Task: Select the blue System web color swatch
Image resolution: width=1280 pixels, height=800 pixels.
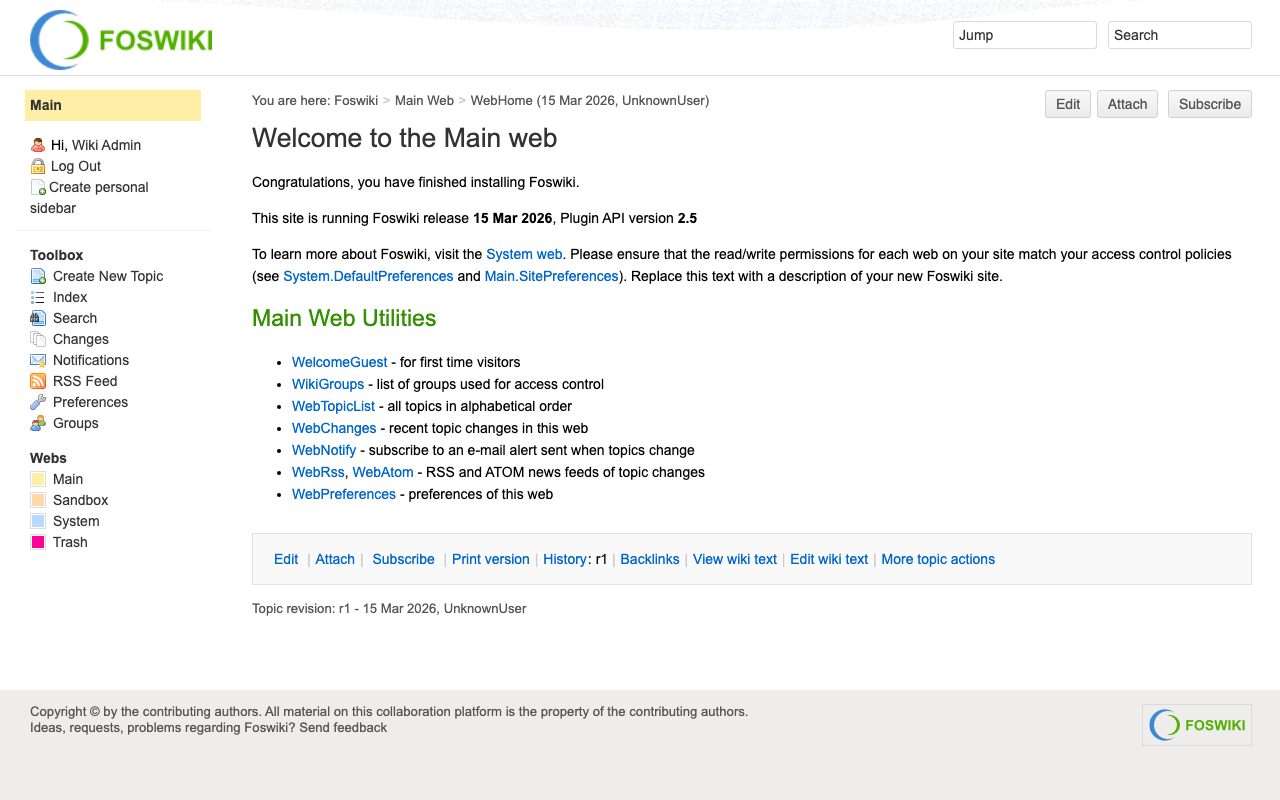Action: tap(38, 521)
